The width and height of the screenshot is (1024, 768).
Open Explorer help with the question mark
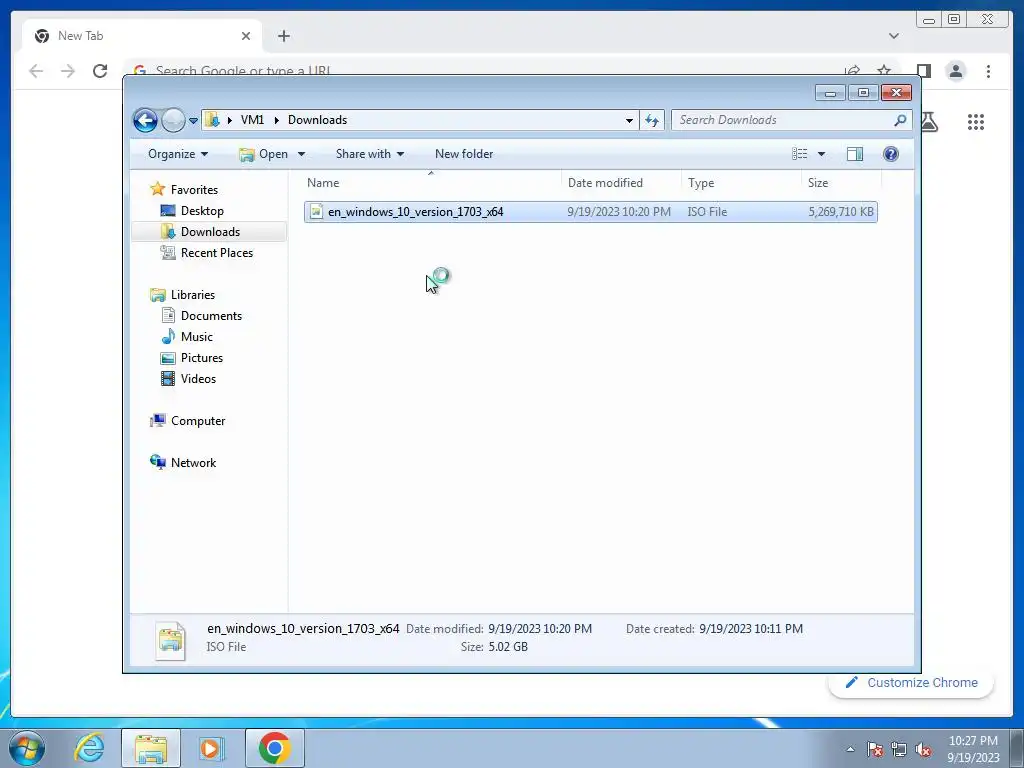(x=891, y=154)
